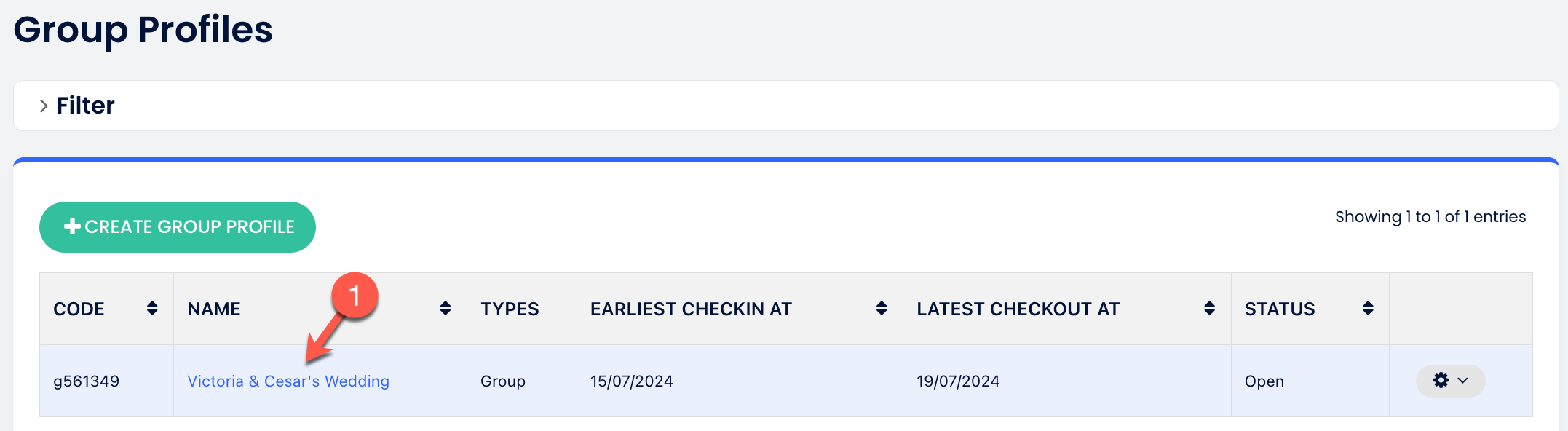Click the Types column header
The height and width of the screenshot is (431, 1568).
(510, 309)
